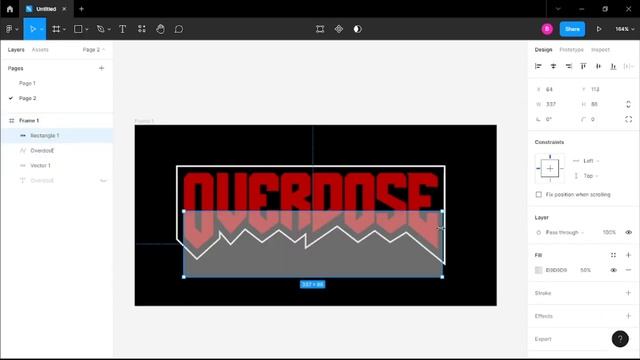Align vertical centers
This screenshot has height=360, width=640.
(598, 66)
